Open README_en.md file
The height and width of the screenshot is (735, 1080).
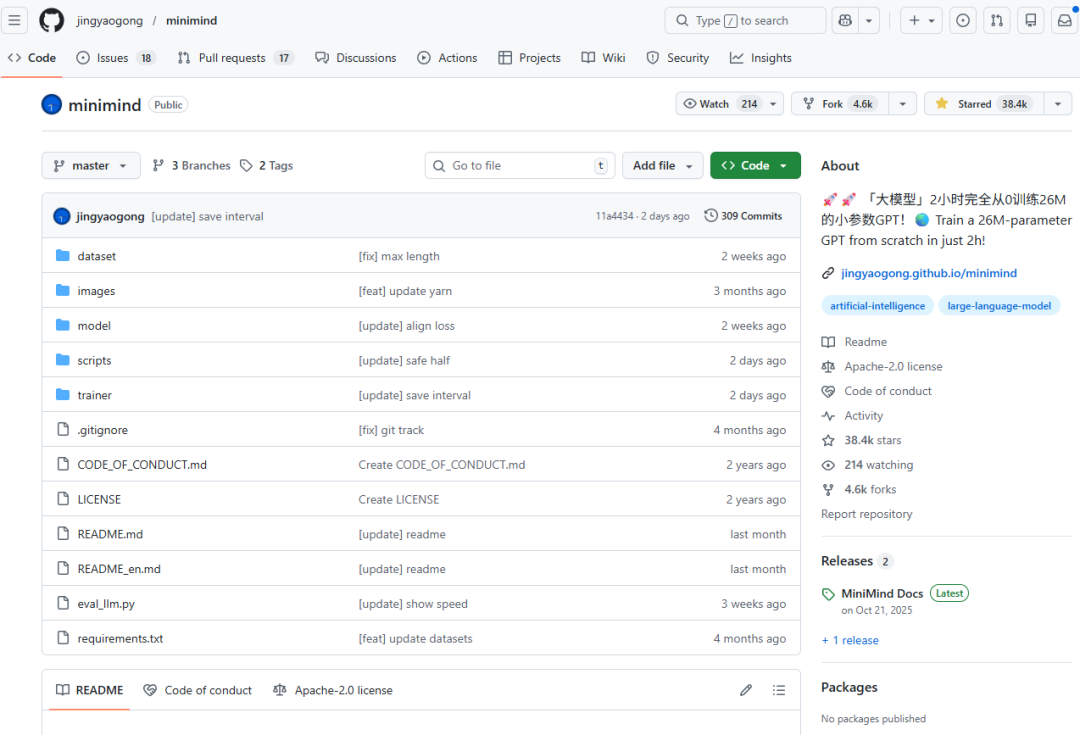click(119, 569)
